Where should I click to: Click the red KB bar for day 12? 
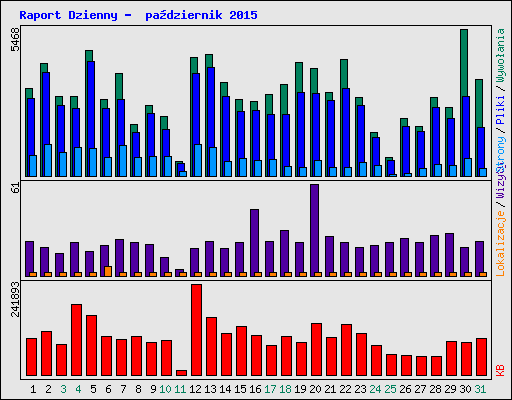(196, 330)
